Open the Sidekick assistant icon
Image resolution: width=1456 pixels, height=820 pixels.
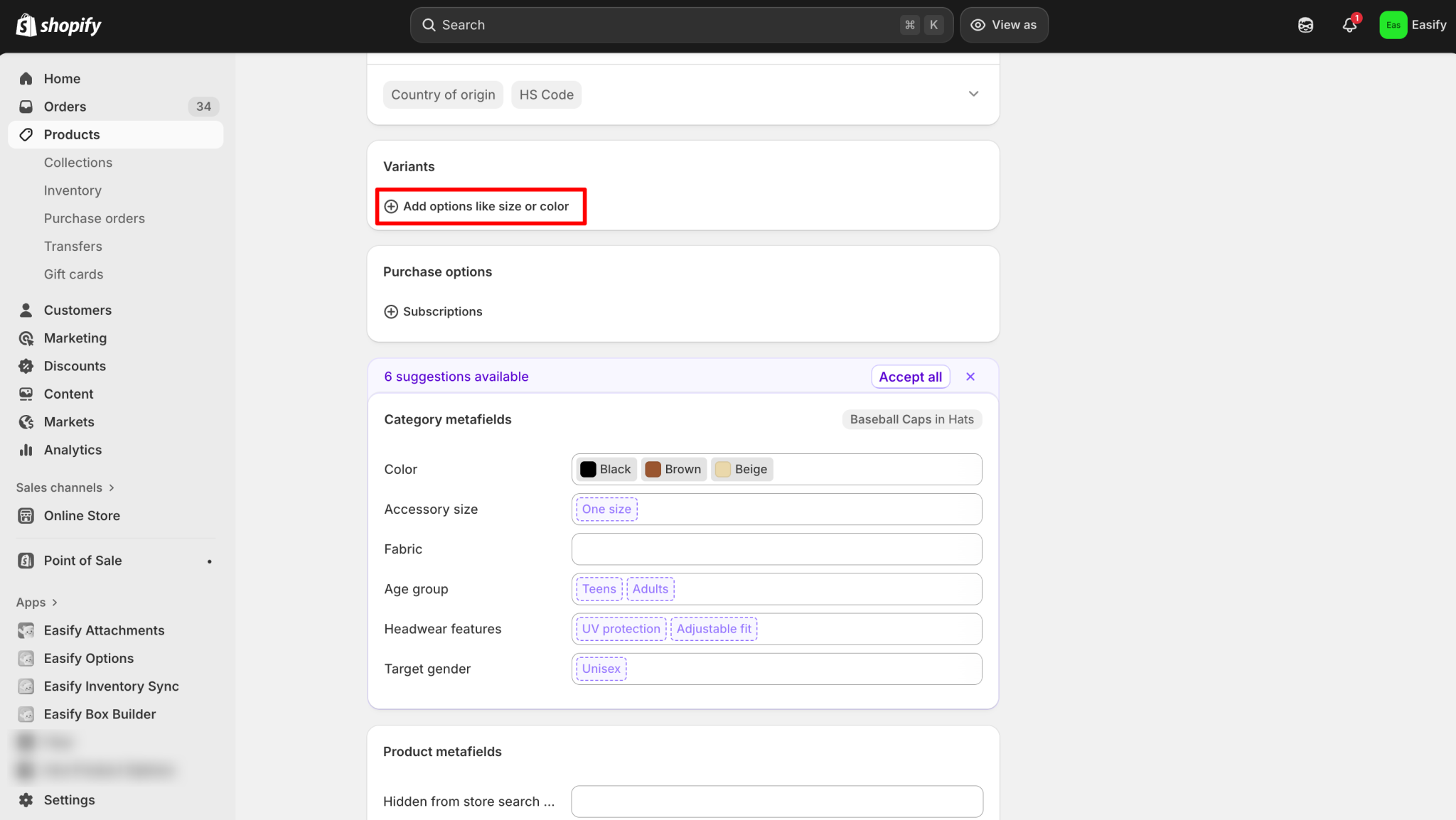pos(1305,25)
